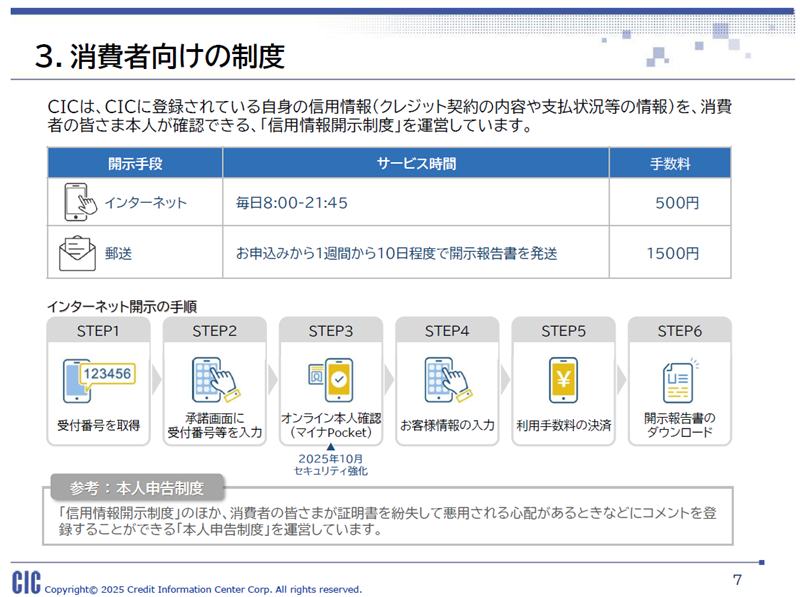
Task: Click the page number 7
Action: click(x=737, y=579)
